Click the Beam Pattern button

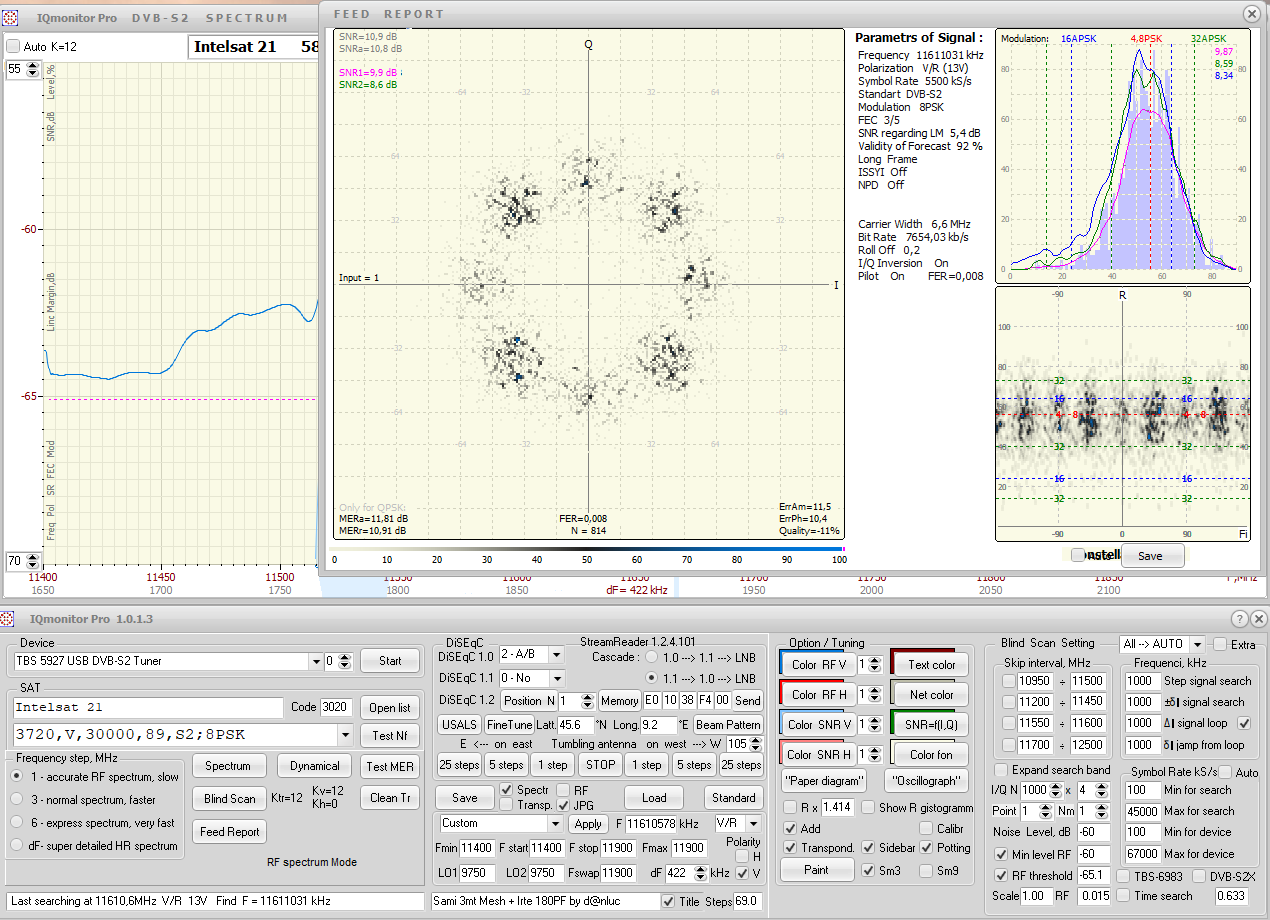point(728,724)
